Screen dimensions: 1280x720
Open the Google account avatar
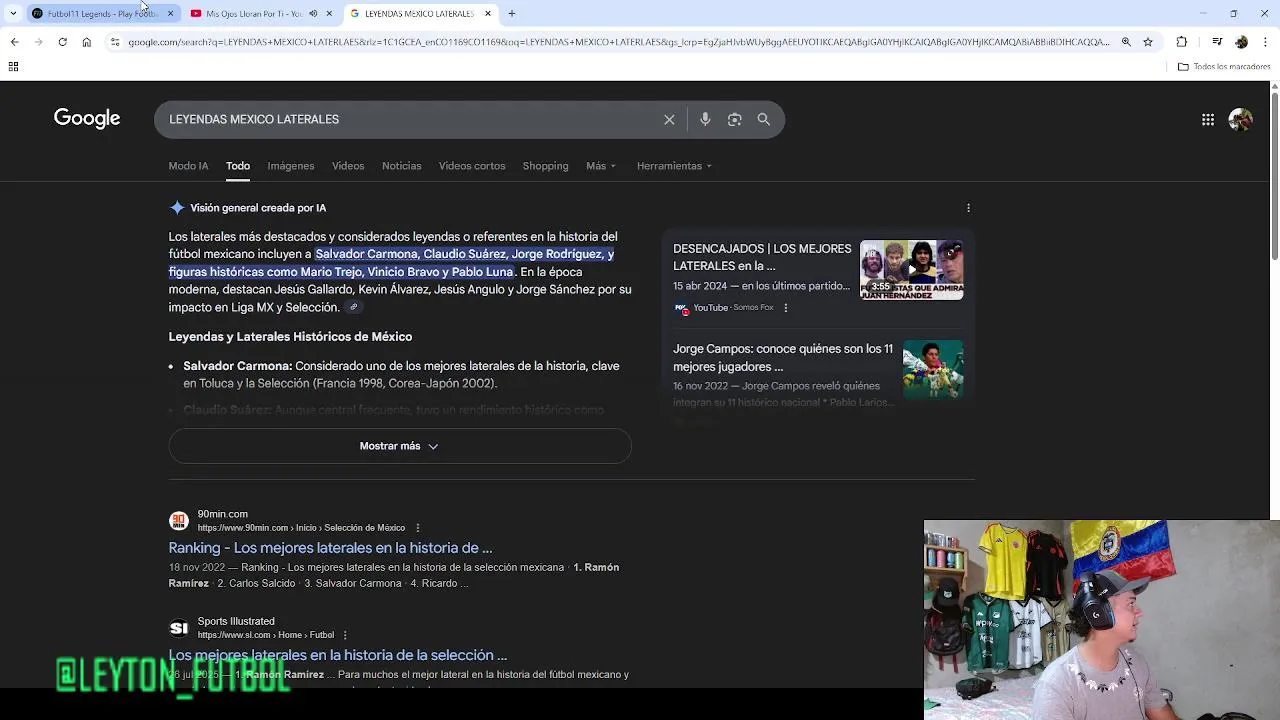1241,119
